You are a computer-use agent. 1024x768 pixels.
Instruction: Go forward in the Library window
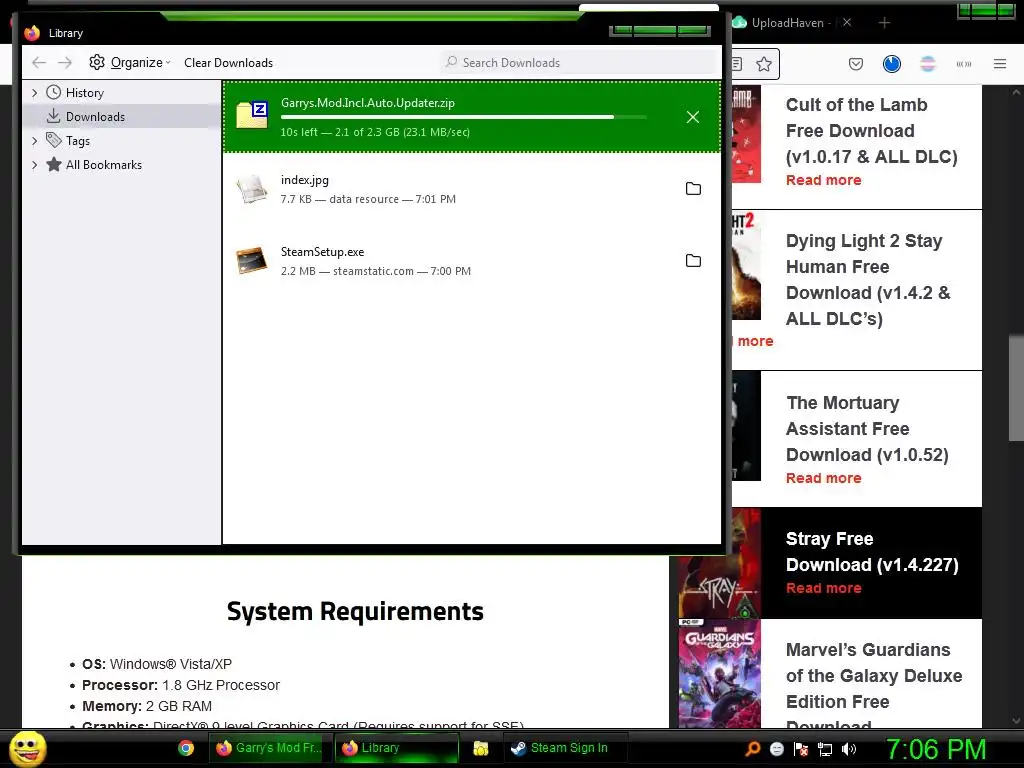click(65, 63)
